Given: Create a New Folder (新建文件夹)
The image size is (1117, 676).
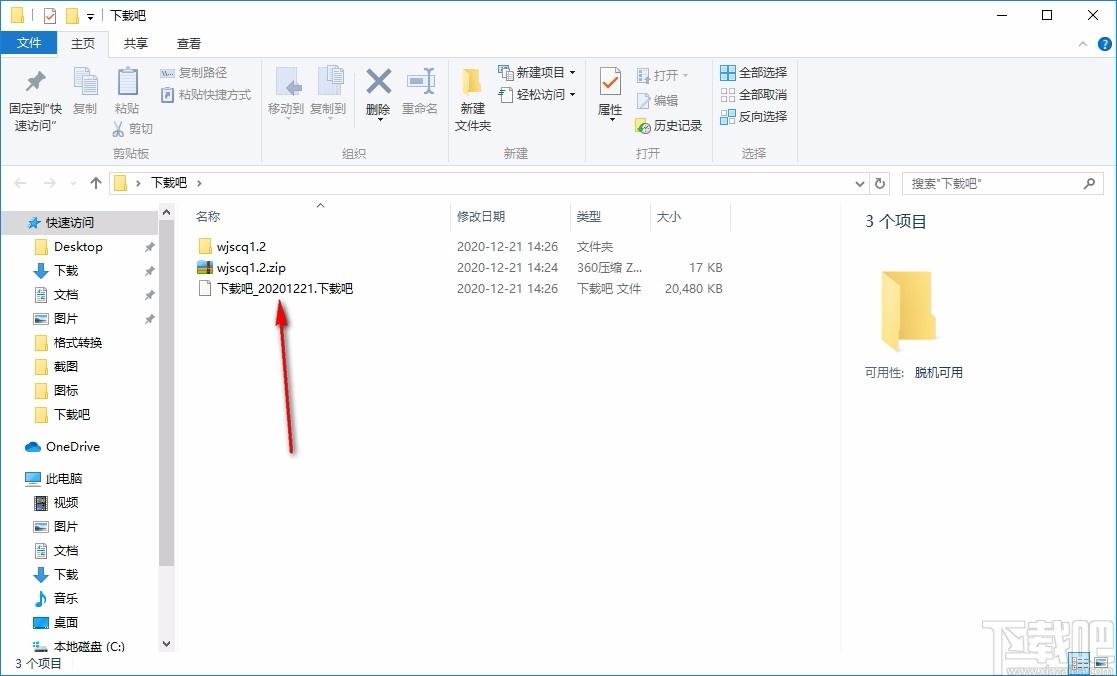Looking at the screenshot, I should tap(473, 99).
